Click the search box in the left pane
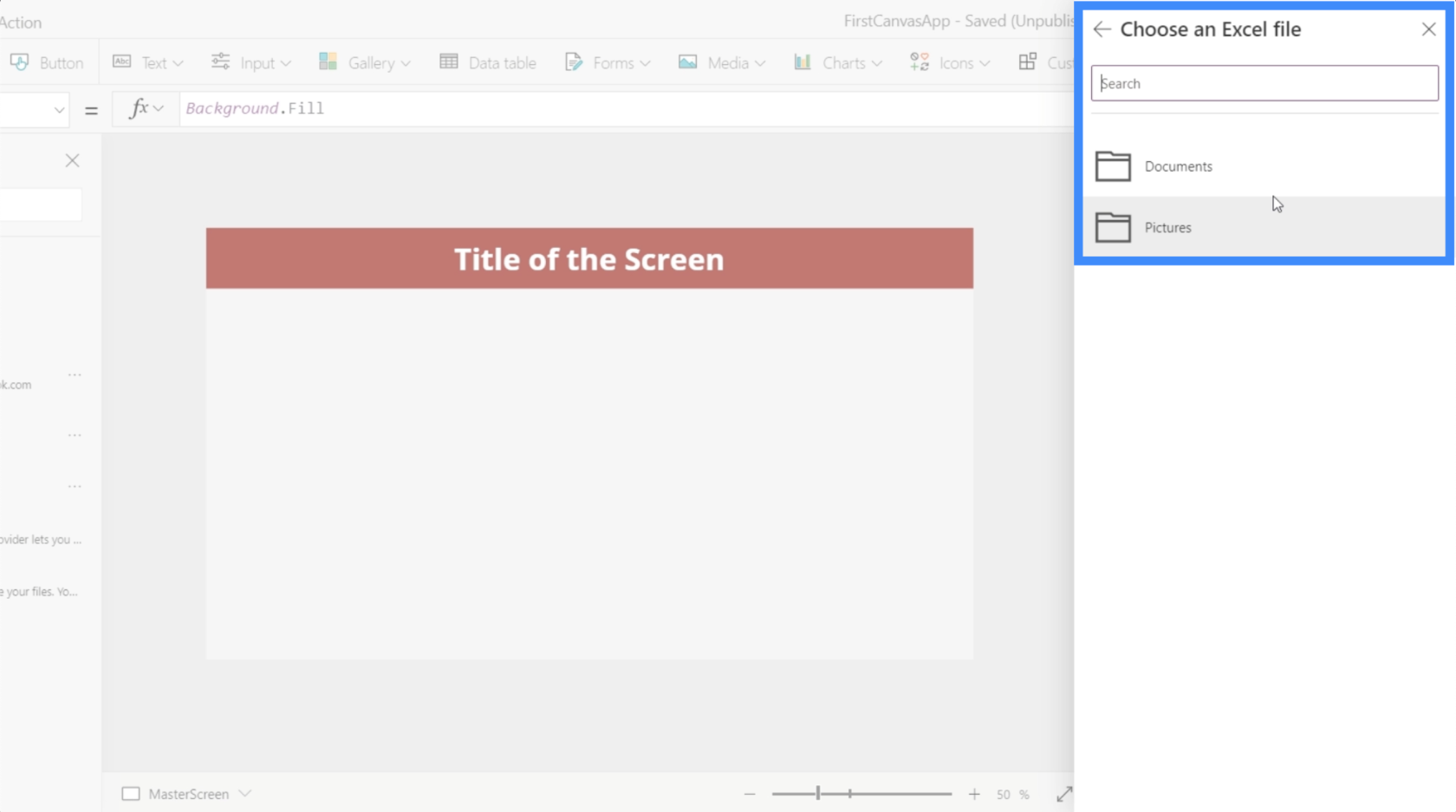 [41, 205]
